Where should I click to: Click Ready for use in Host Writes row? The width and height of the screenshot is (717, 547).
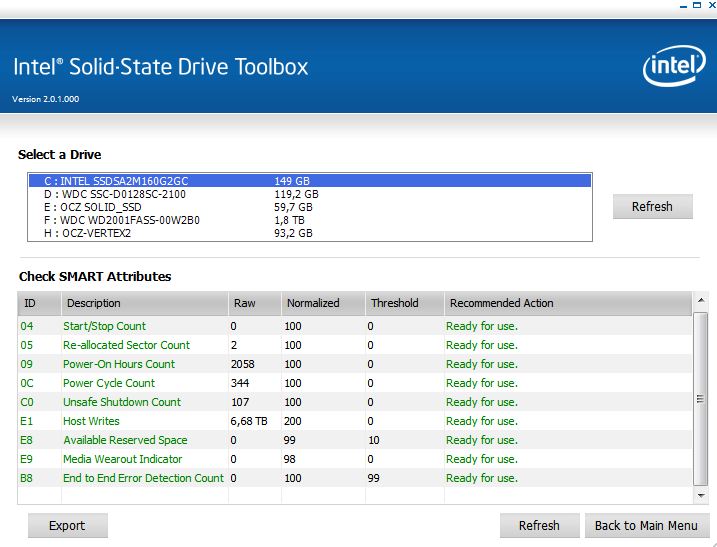coord(482,421)
